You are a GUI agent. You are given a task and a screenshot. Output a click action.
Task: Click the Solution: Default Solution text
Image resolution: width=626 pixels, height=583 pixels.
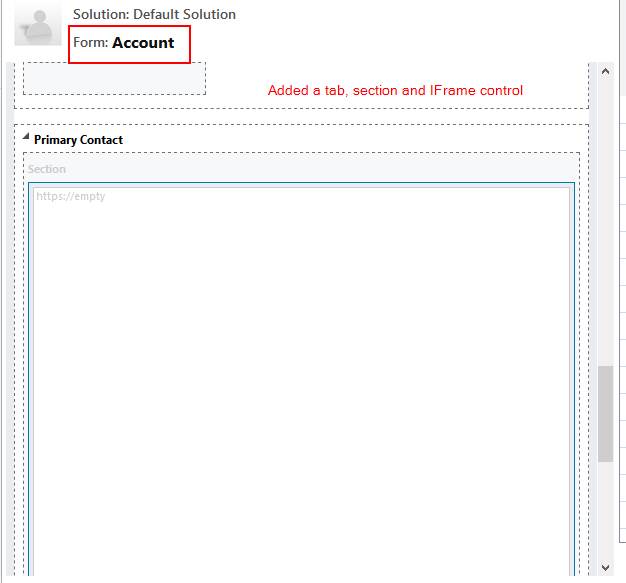click(154, 15)
